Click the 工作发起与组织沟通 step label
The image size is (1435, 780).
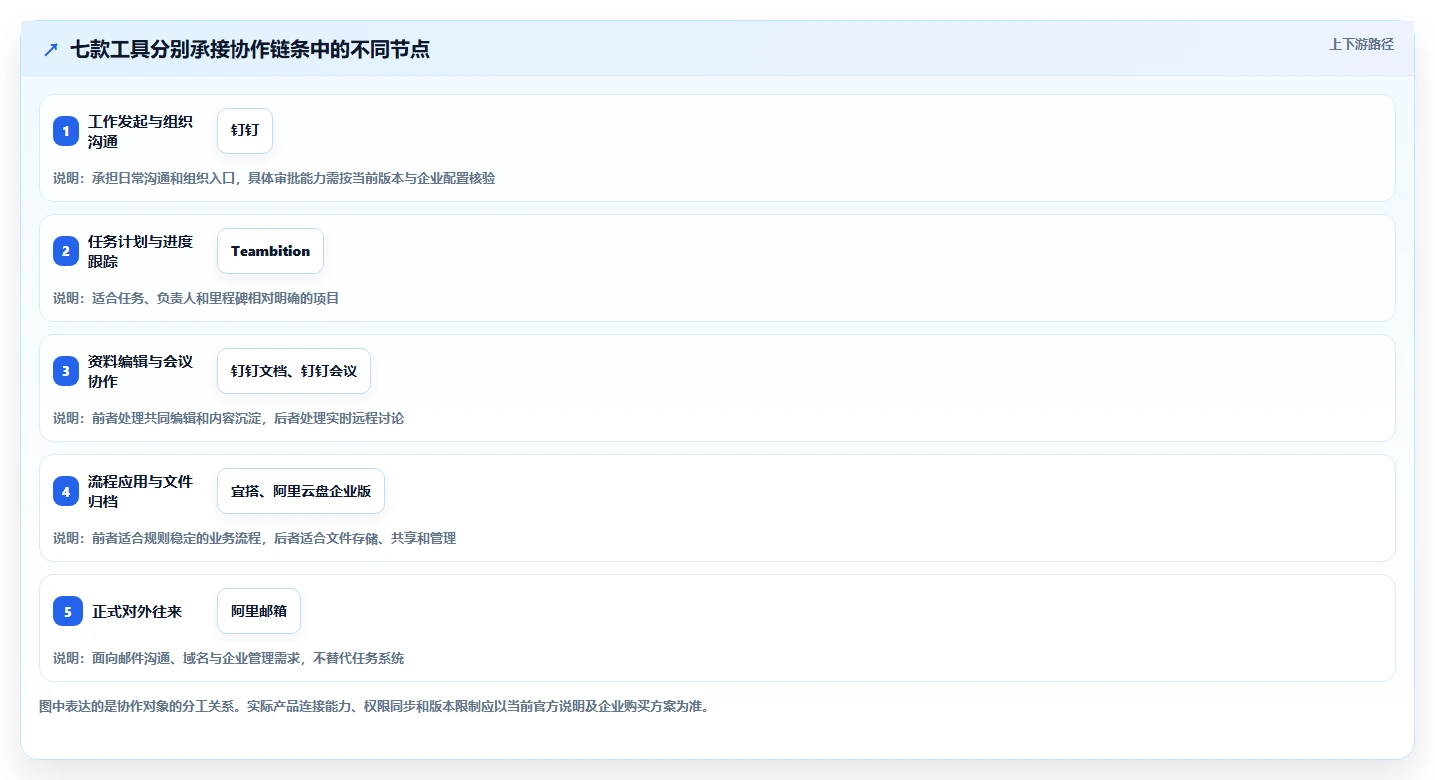point(140,131)
